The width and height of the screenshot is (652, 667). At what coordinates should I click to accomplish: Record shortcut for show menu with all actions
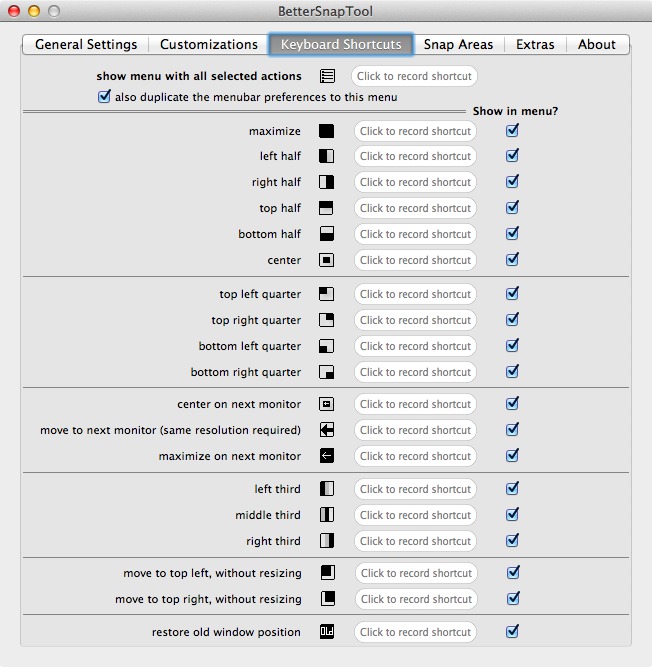pyautogui.click(x=414, y=76)
